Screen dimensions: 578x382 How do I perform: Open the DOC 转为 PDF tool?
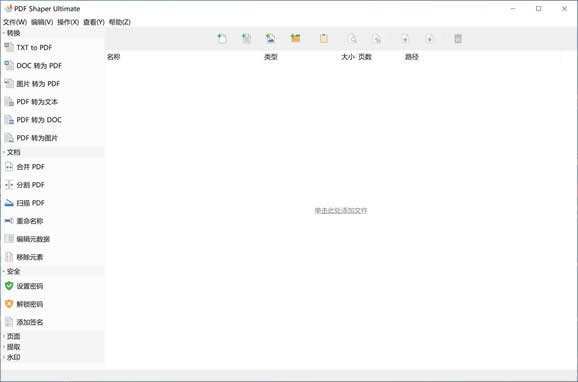coord(33,66)
